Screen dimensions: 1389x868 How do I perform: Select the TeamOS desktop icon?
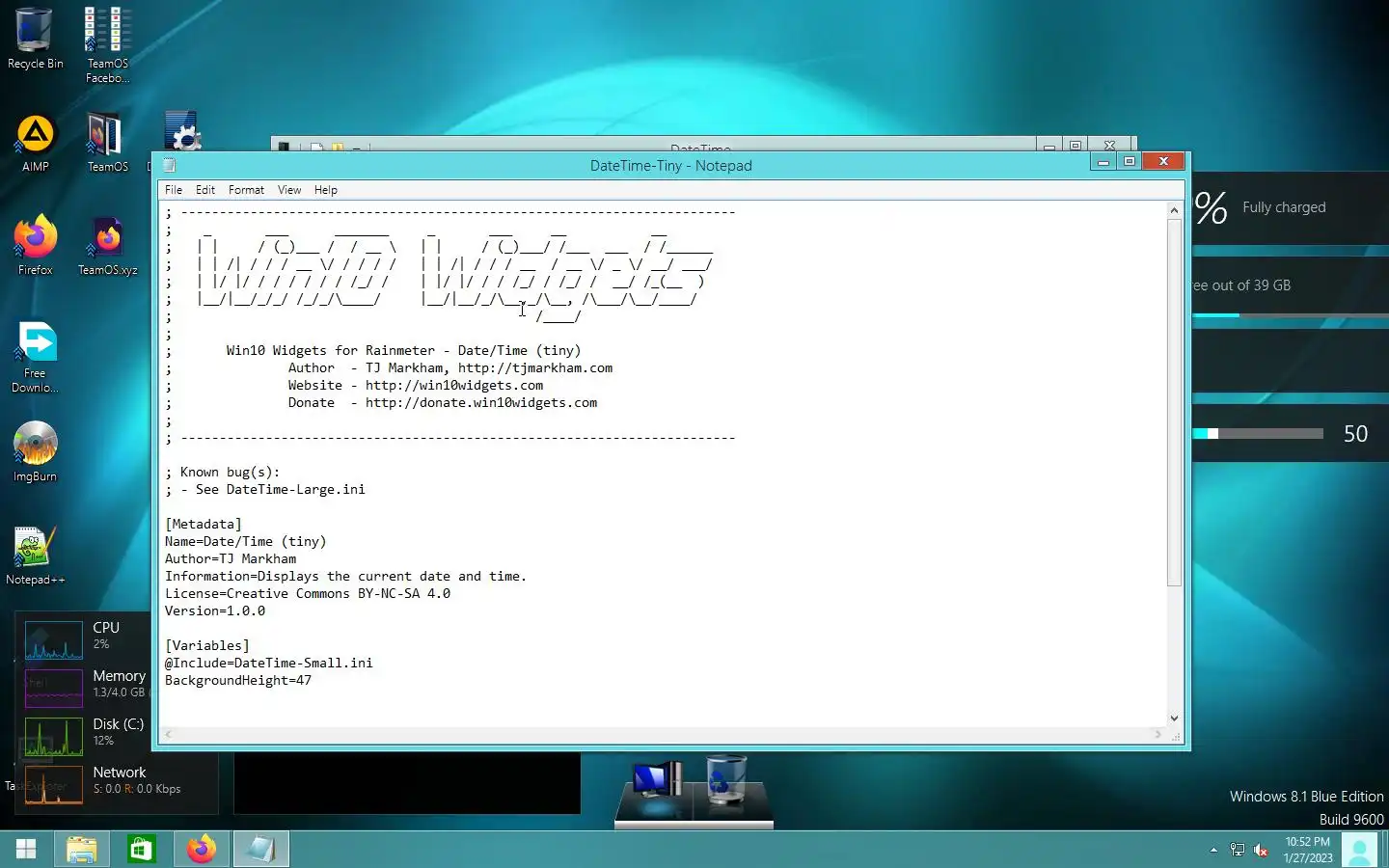coord(107,143)
